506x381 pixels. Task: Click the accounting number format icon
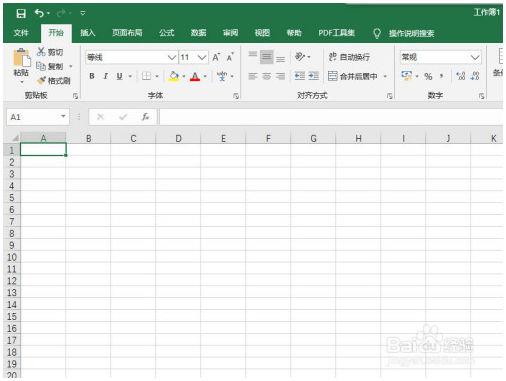406,76
